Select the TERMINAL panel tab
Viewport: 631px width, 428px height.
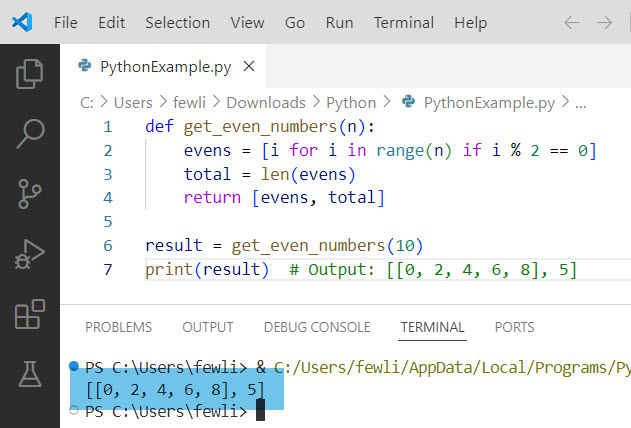pyautogui.click(x=432, y=327)
